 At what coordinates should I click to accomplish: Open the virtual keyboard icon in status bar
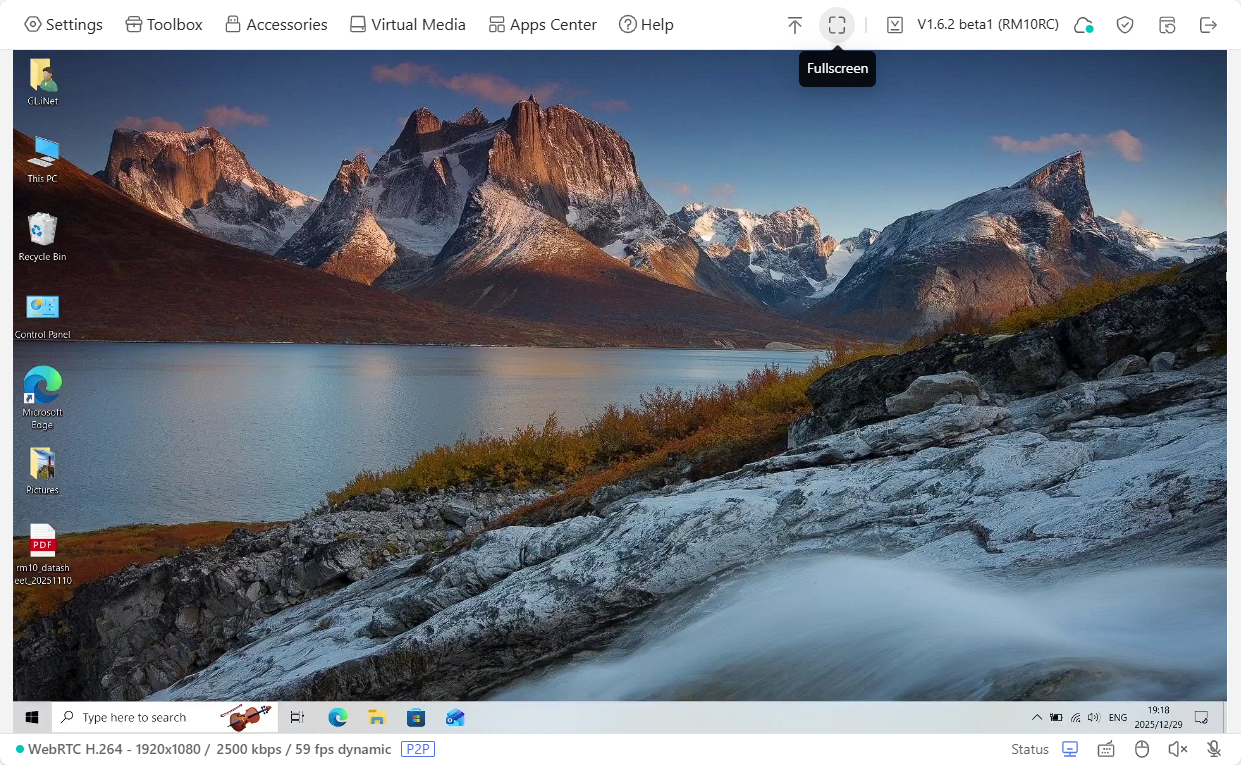[x=1106, y=748]
